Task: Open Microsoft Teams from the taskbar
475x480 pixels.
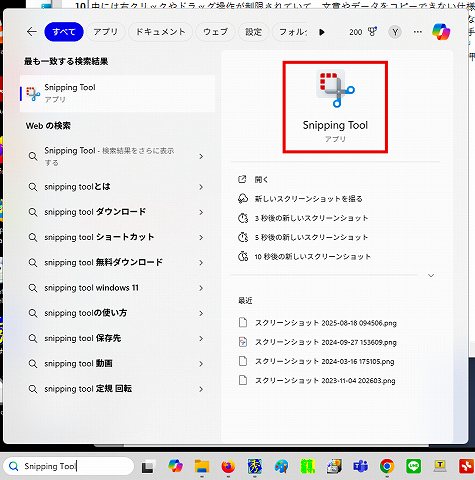Action: (x=360, y=466)
